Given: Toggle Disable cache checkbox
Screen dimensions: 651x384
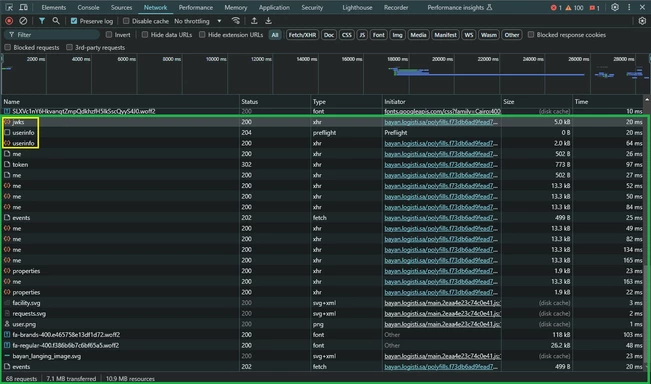Looking at the screenshot, I should tap(126, 21).
